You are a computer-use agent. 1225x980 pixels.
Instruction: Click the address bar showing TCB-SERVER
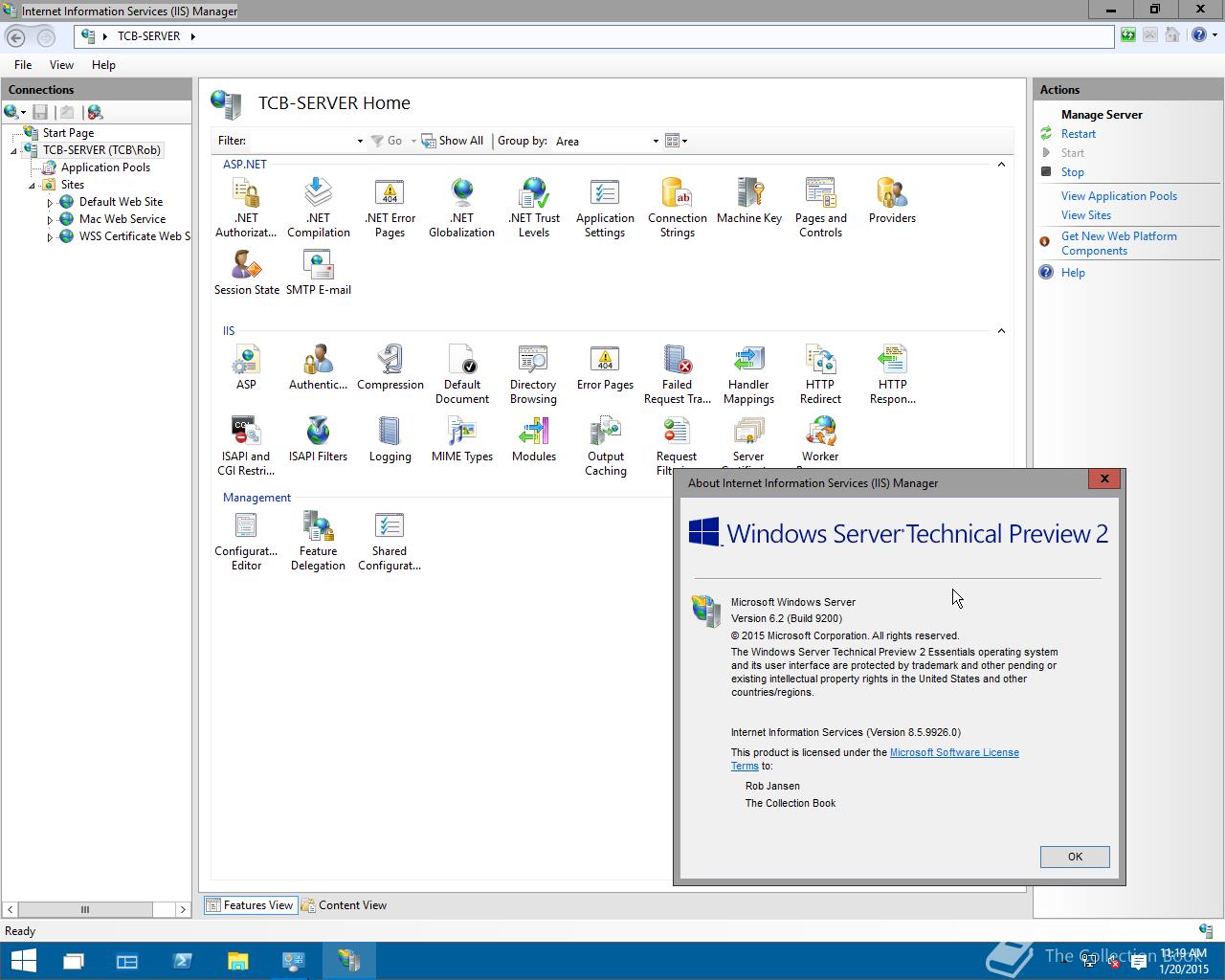pos(593,36)
